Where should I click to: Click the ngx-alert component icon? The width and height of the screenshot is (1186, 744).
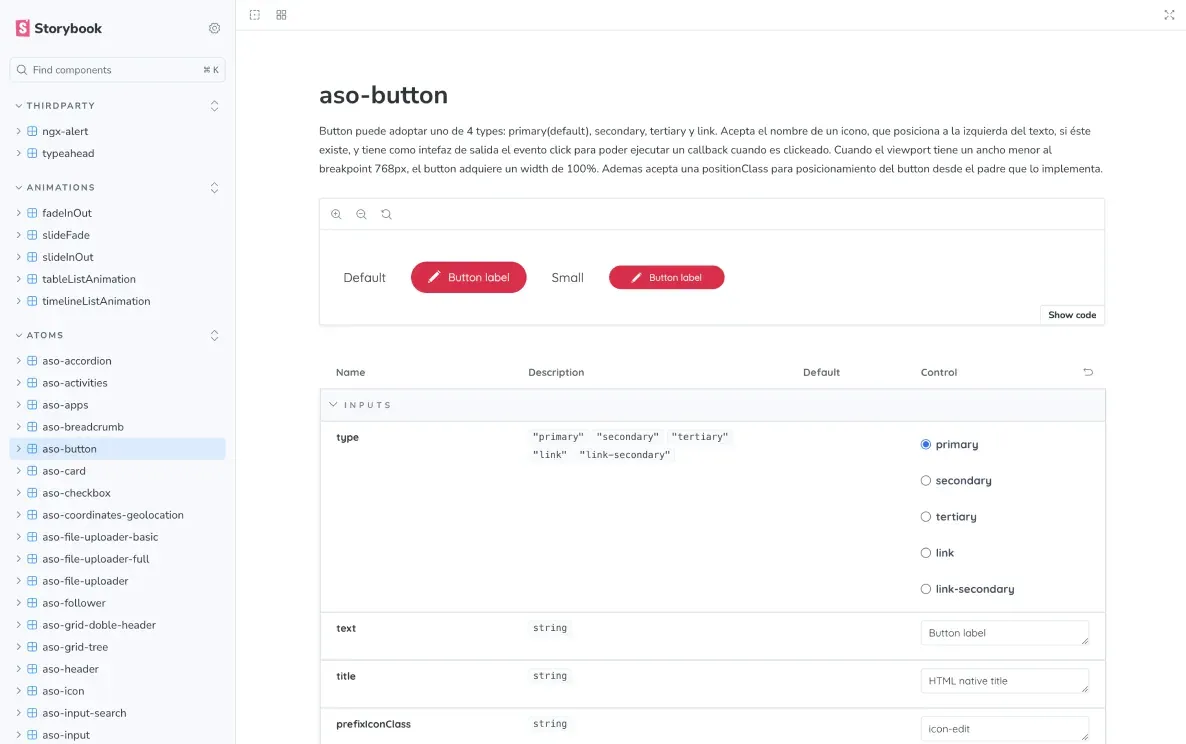[x=33, y=131]
